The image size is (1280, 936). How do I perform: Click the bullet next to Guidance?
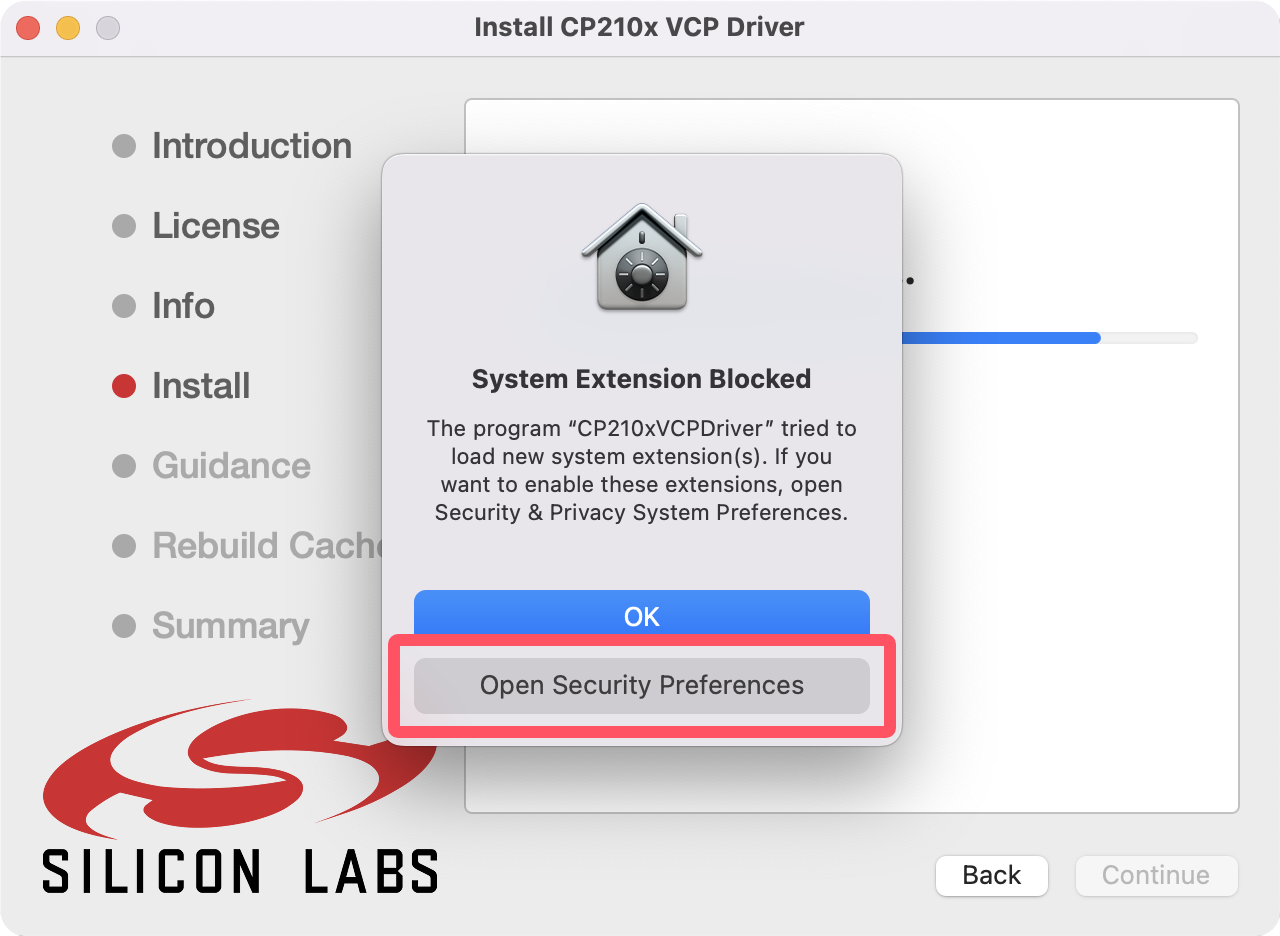pyautogui.click(x=124, y=466)
